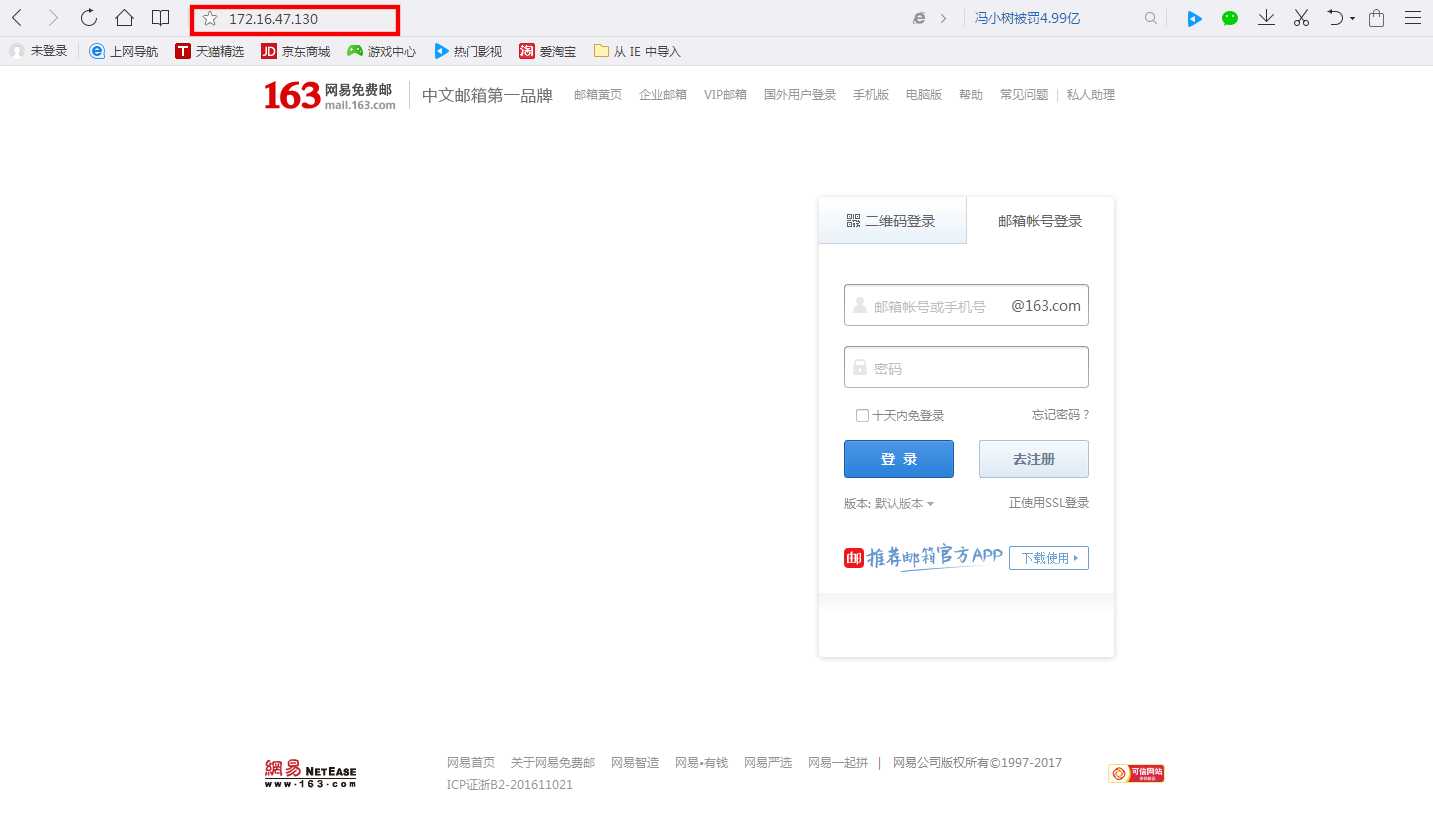The width and height of the screenshot is (1433, 830).
Task: Refresh the page with the reload icon
Action: (x=88, y=17)
